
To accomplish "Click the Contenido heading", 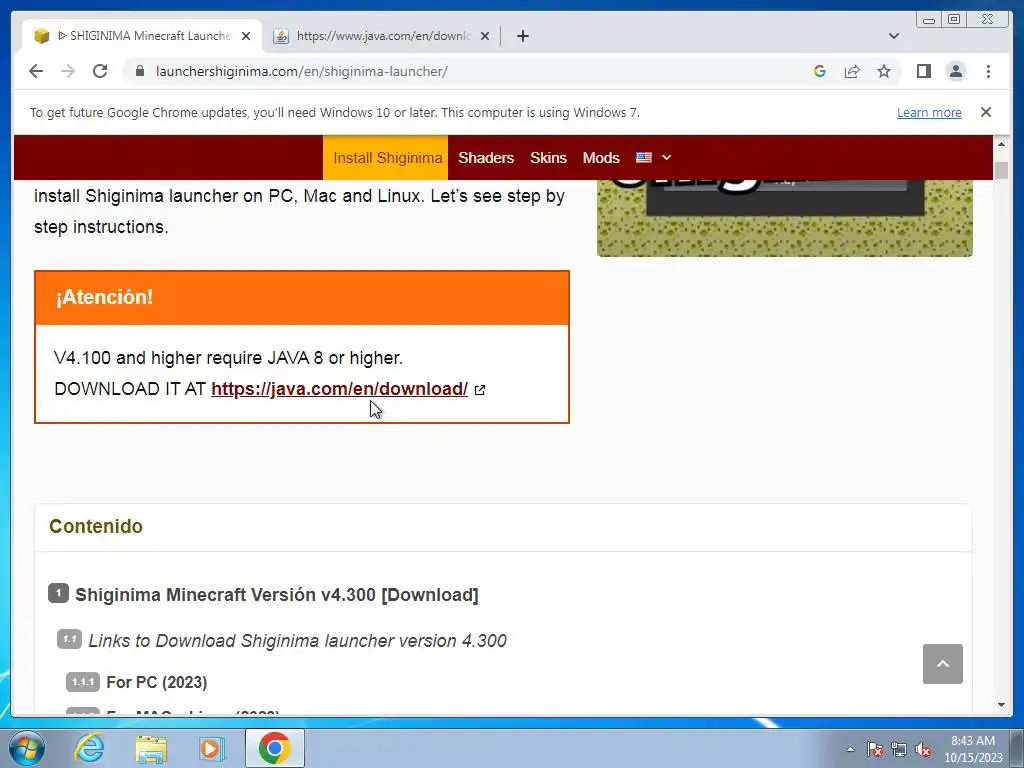I will (96, 526).
